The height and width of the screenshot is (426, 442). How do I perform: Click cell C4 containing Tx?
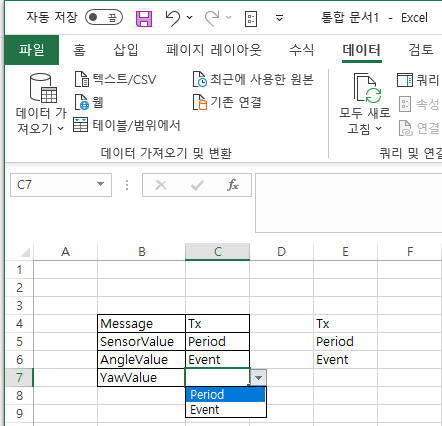pyautogui.click(x=218, y=324)
